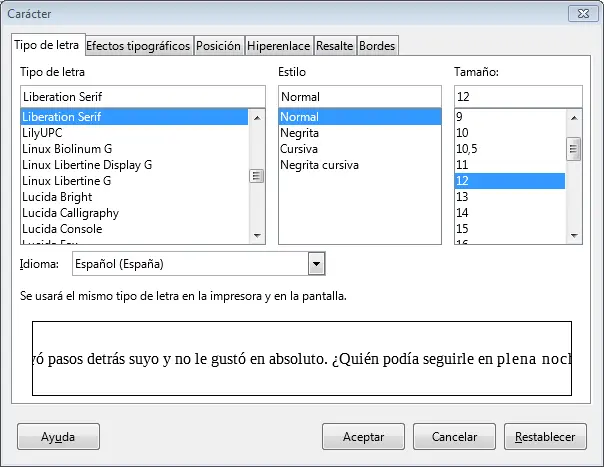Open the Posición tab
Image resolution: width=604 pixels, height=467 pixels.
217,46
